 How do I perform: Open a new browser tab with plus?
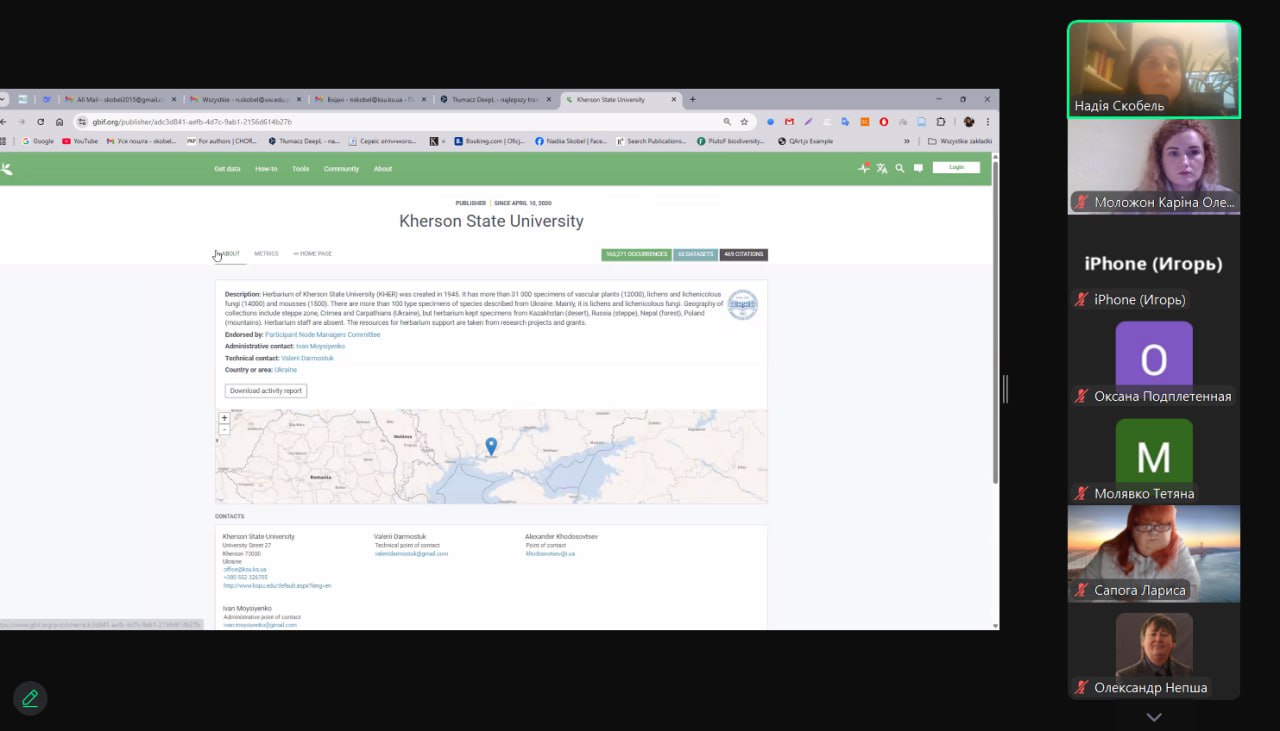[692, 100]
